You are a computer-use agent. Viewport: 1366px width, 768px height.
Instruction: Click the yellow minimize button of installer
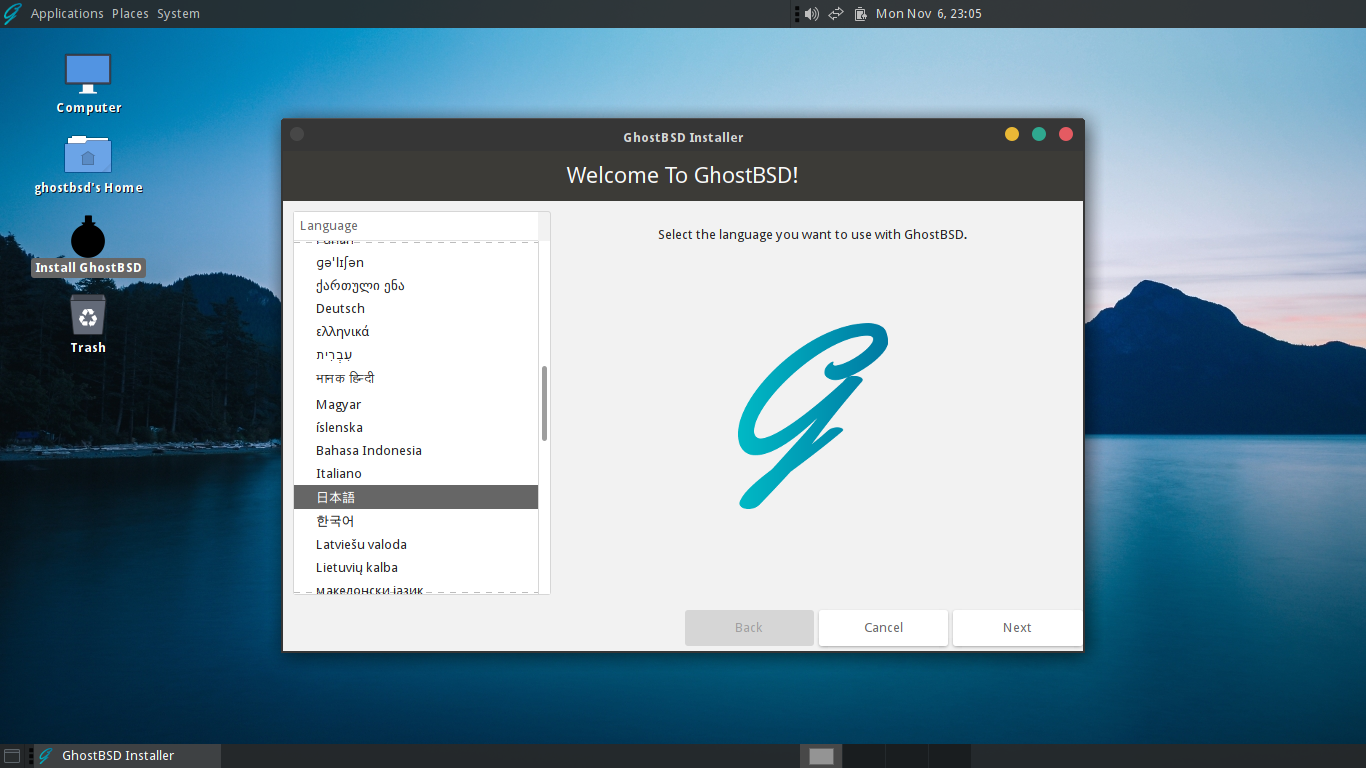click(1012, 134)
